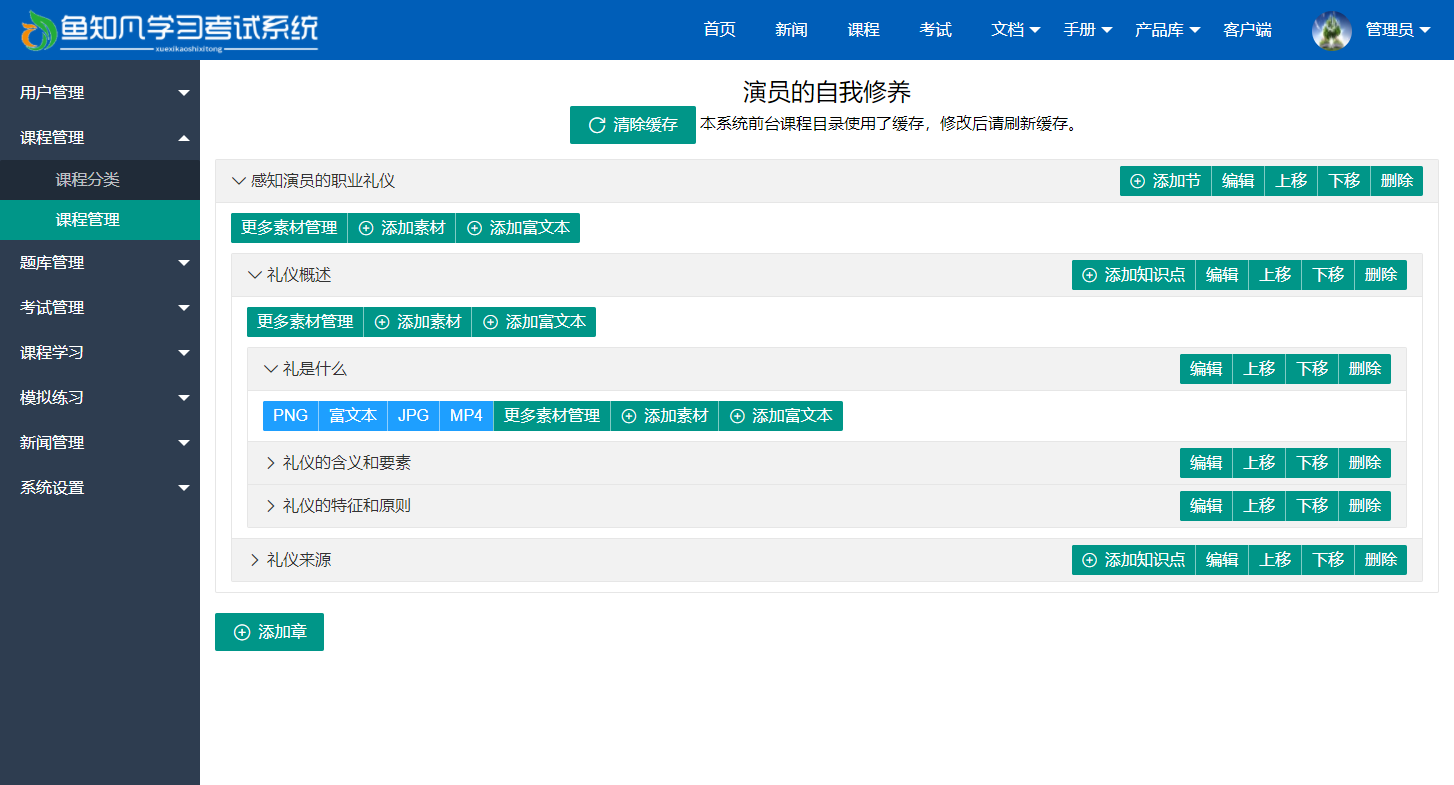Open the blue 富文本 material tag
1454x785 pixels.
[353, 416]
